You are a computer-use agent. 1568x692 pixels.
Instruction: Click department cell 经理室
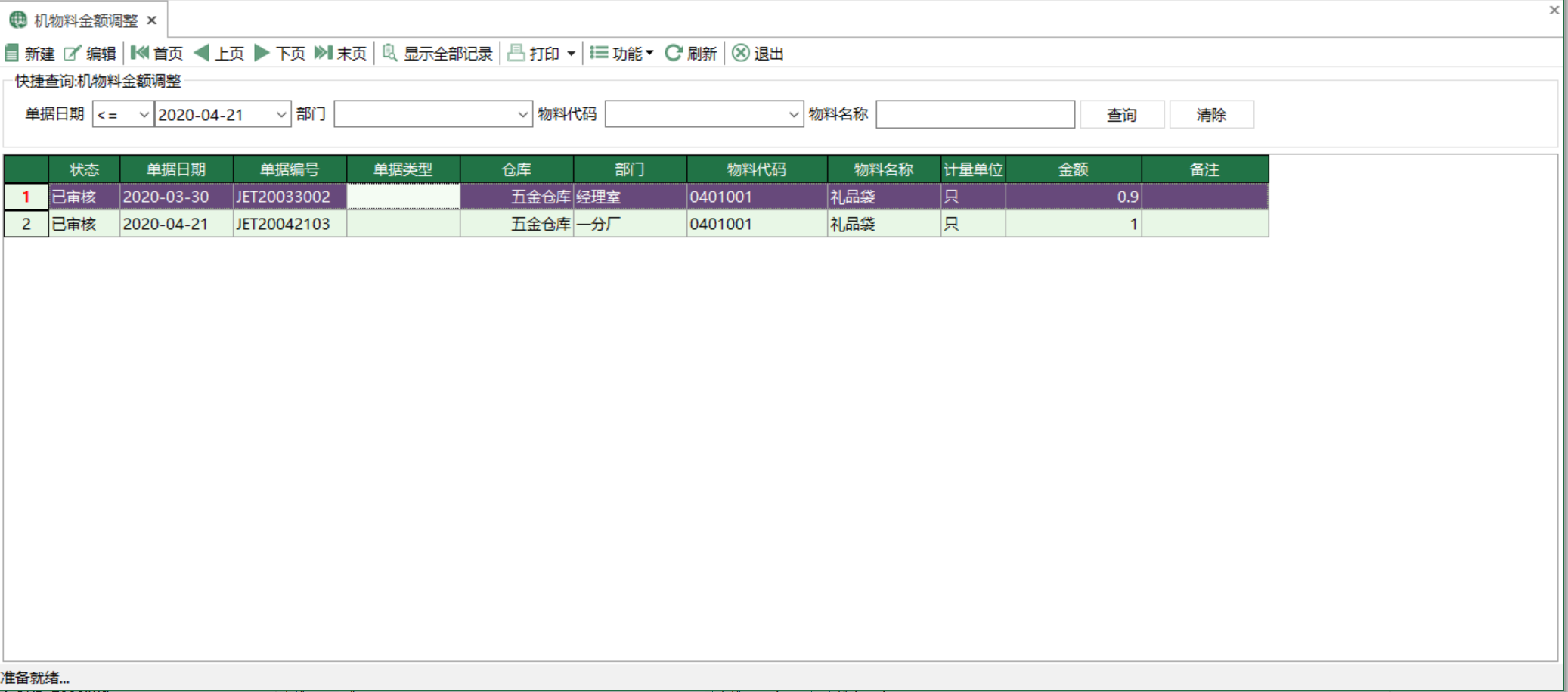(x=630, y=197)
